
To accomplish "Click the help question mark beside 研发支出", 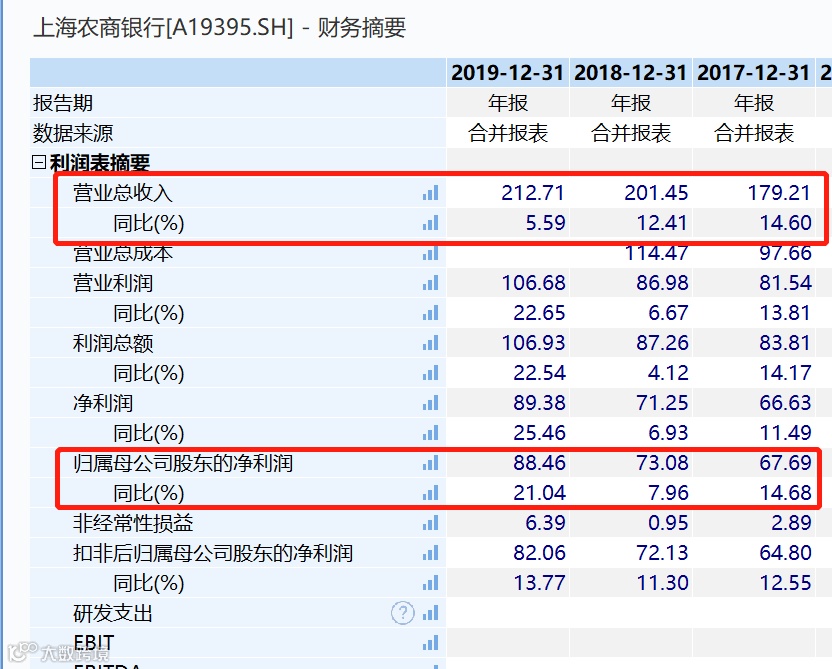I will click(x=403, y=613).
